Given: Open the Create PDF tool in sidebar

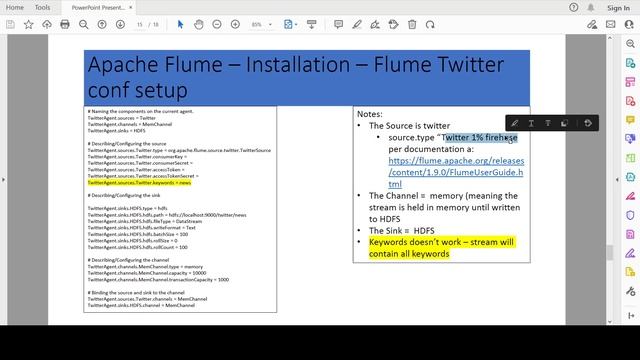Looking at the screenshot, I should pyautogui.click(x=630, y=101).
